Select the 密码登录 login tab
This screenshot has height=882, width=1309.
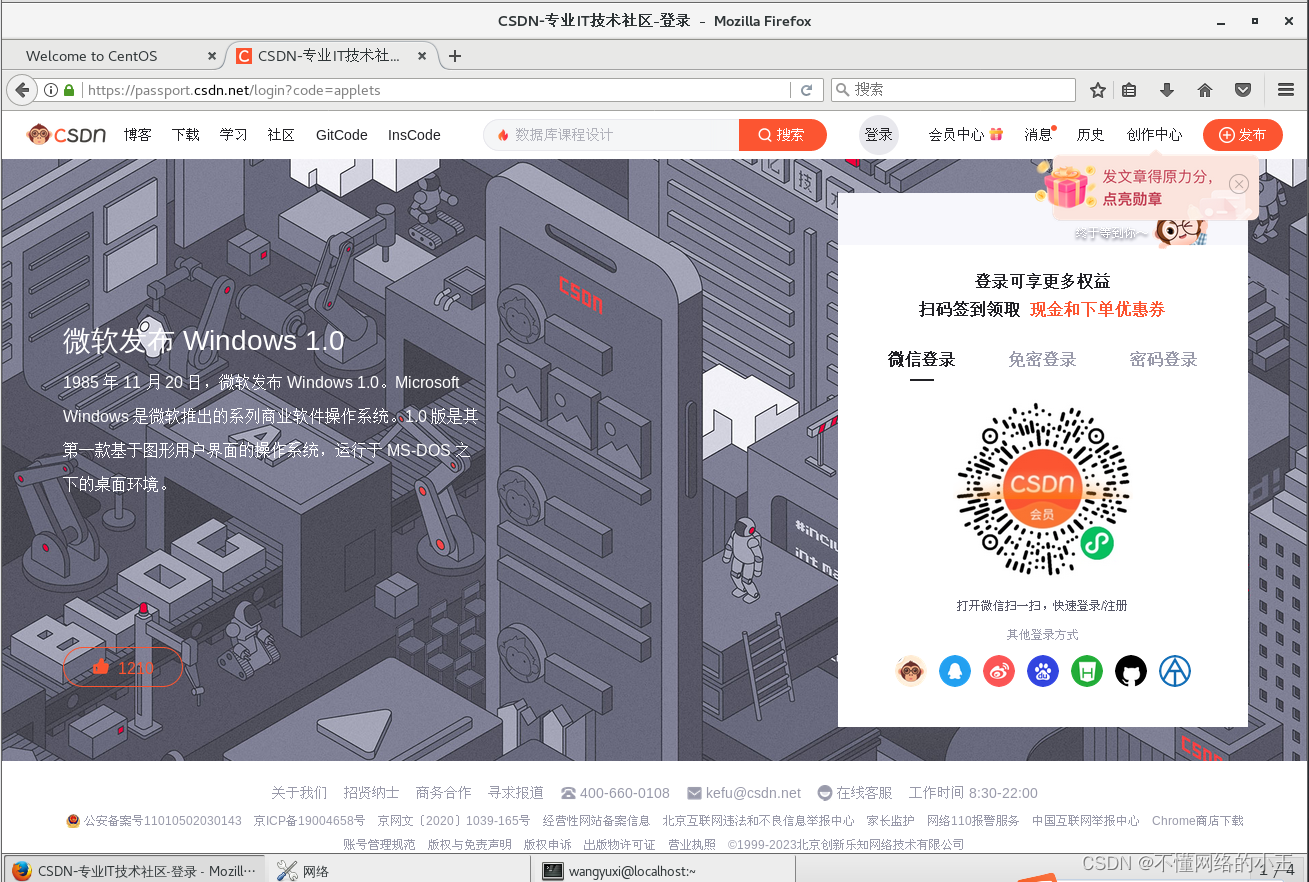(x=1164, y=360)
